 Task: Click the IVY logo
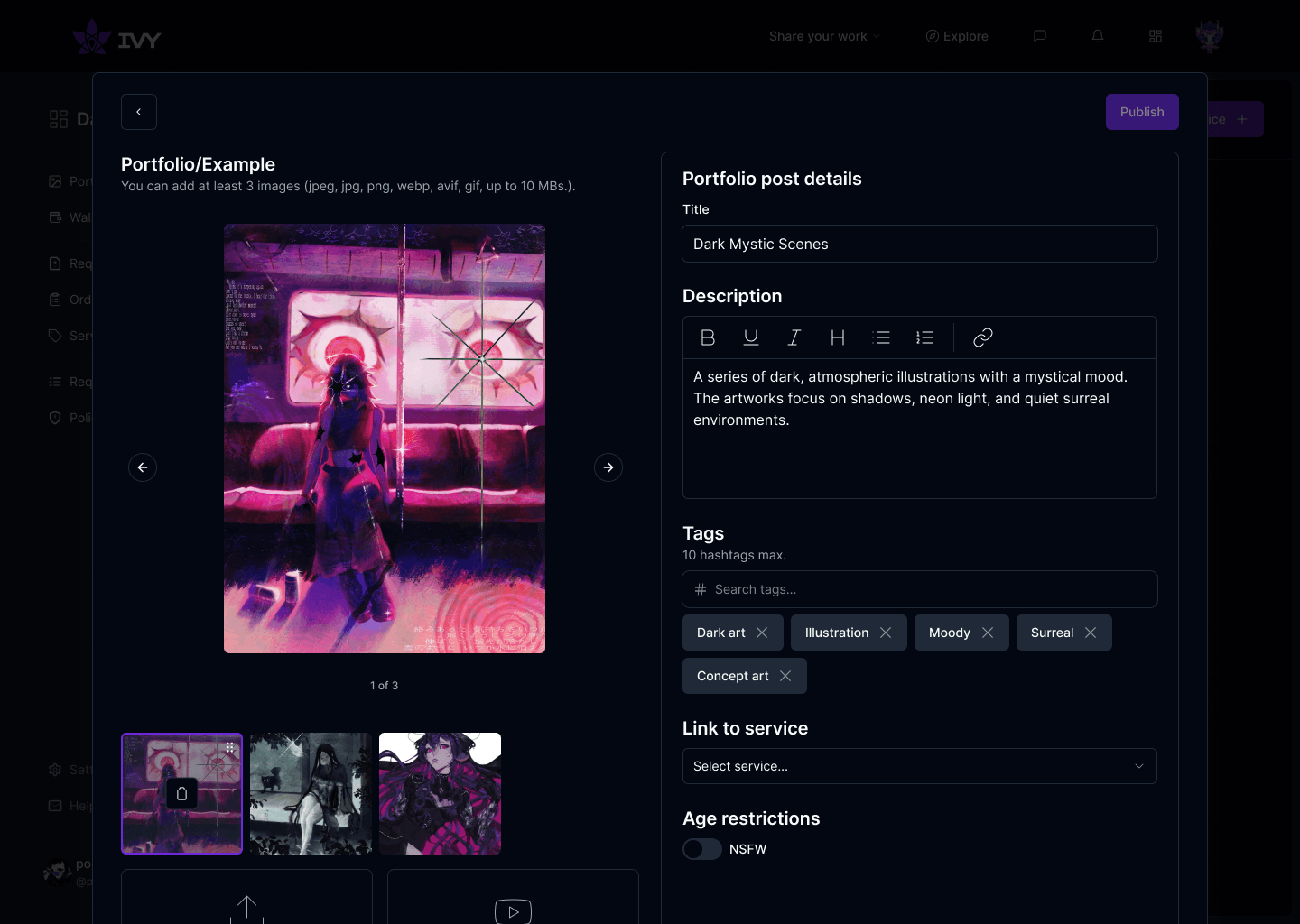click(117, 38)
